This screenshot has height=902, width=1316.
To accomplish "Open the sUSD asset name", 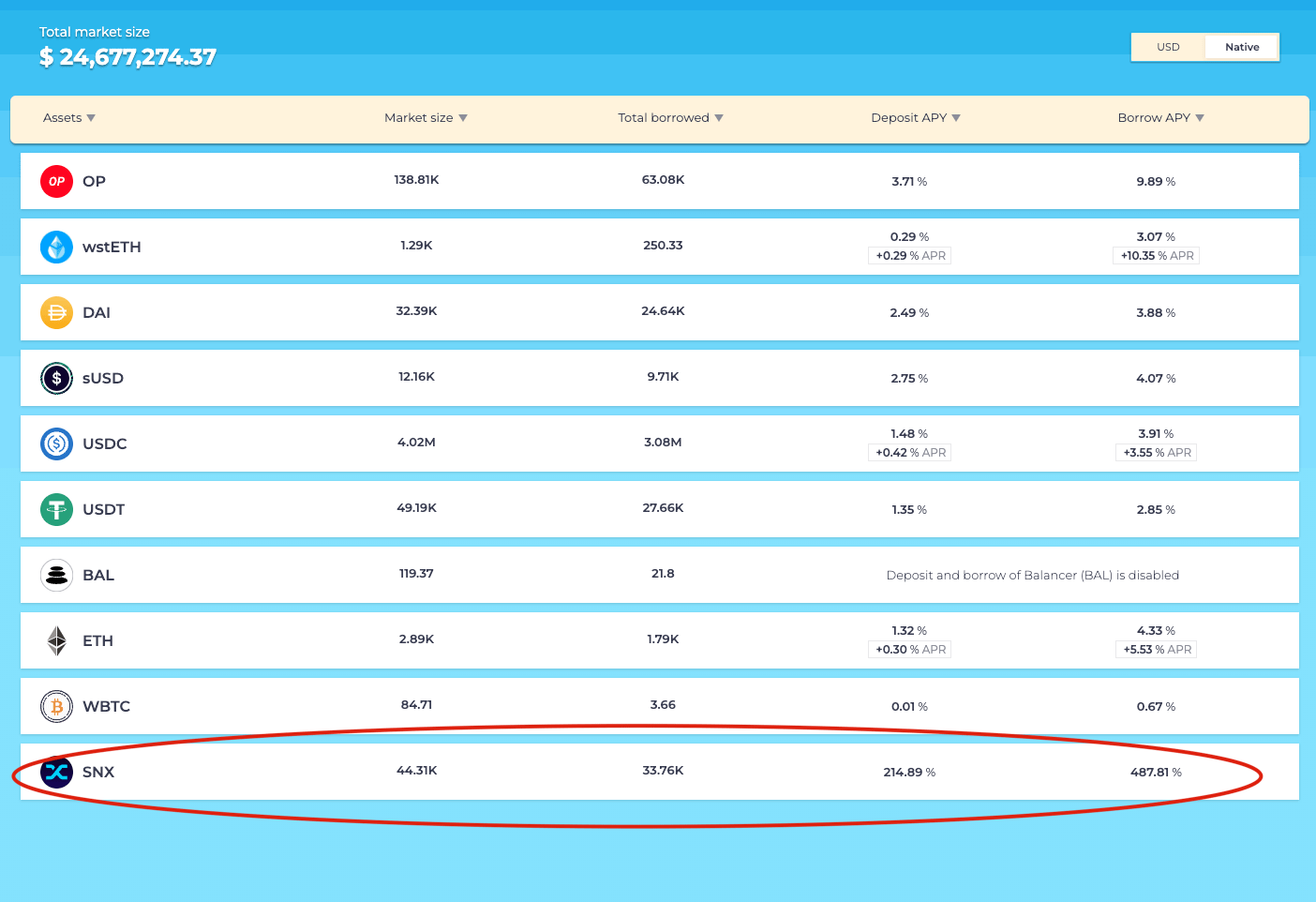I will coord(103,378).
